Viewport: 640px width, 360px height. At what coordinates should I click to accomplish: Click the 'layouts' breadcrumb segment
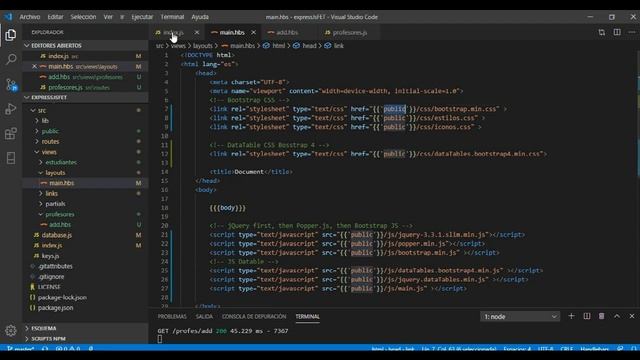[x=202, y=46]
